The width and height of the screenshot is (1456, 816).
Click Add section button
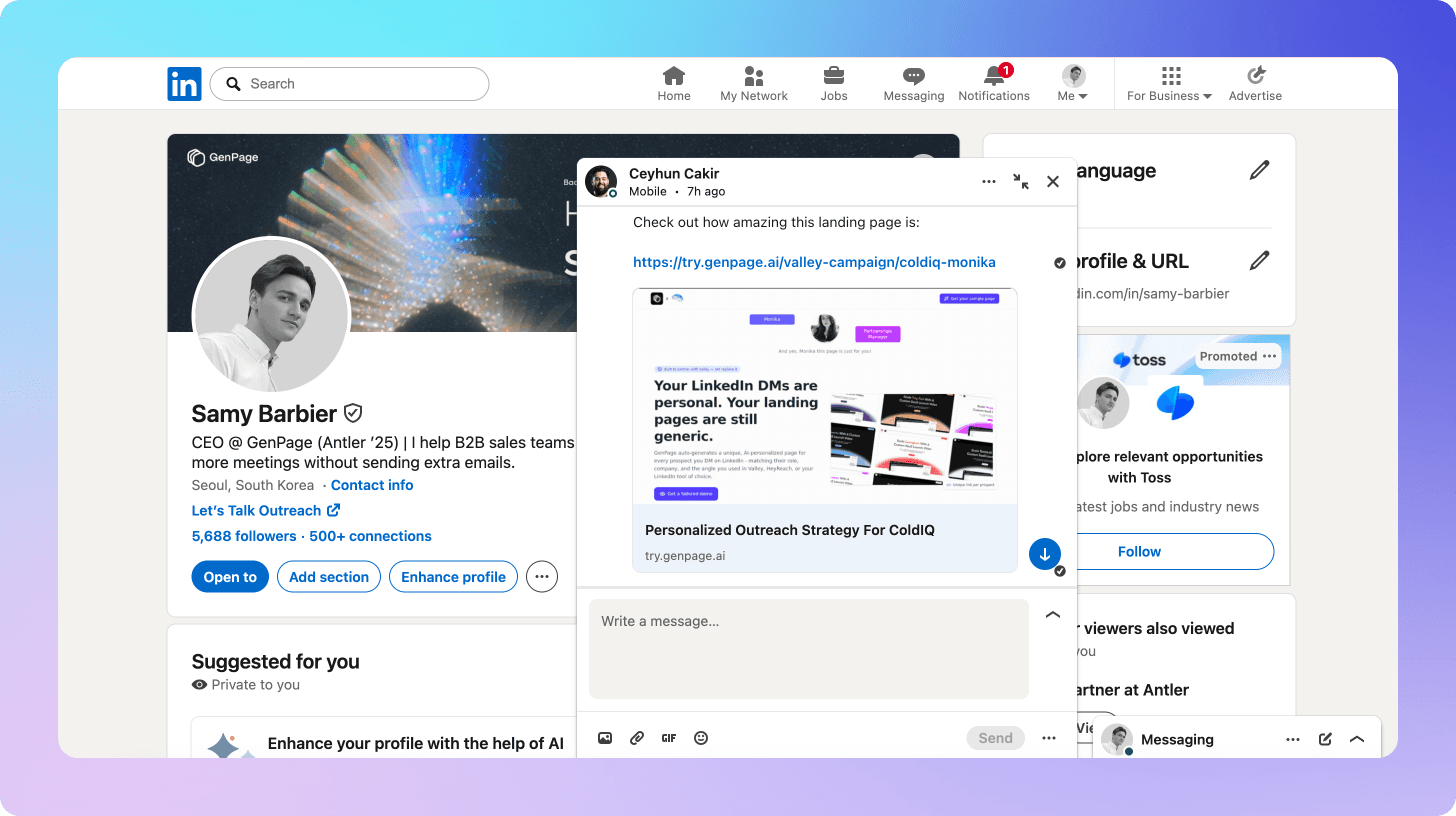point(329,577)
